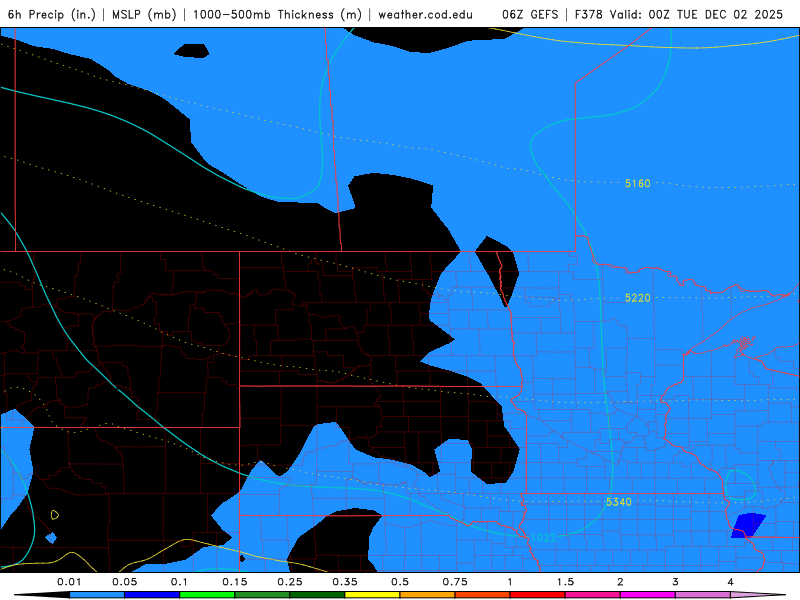Click the dark blue 0.05–0.1 legend swatch
Viewport: 800px width, 600px height.
(152, 595)
